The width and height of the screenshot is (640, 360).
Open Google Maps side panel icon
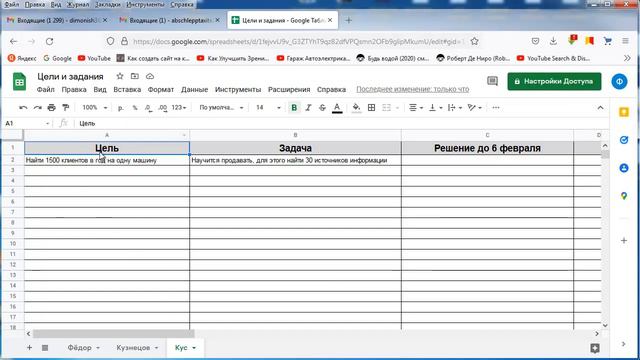[624, 196]
